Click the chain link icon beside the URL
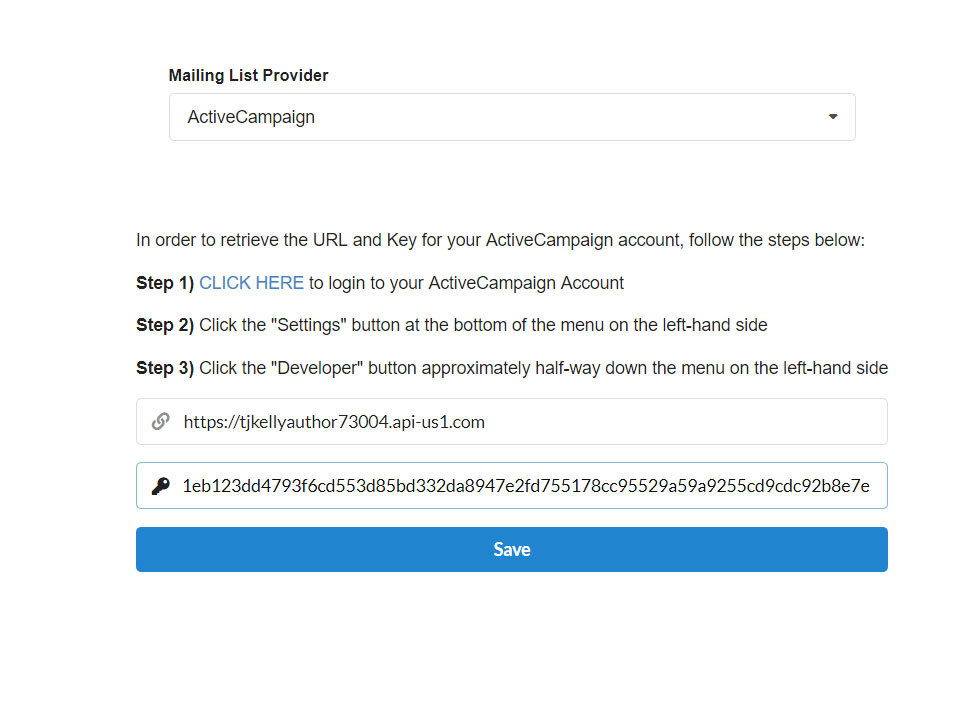970x712 pixels. (160, 422)
